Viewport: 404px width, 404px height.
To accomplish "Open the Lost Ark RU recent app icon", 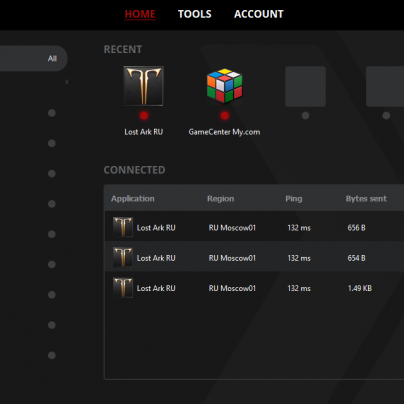I will [x=144, y=86].
